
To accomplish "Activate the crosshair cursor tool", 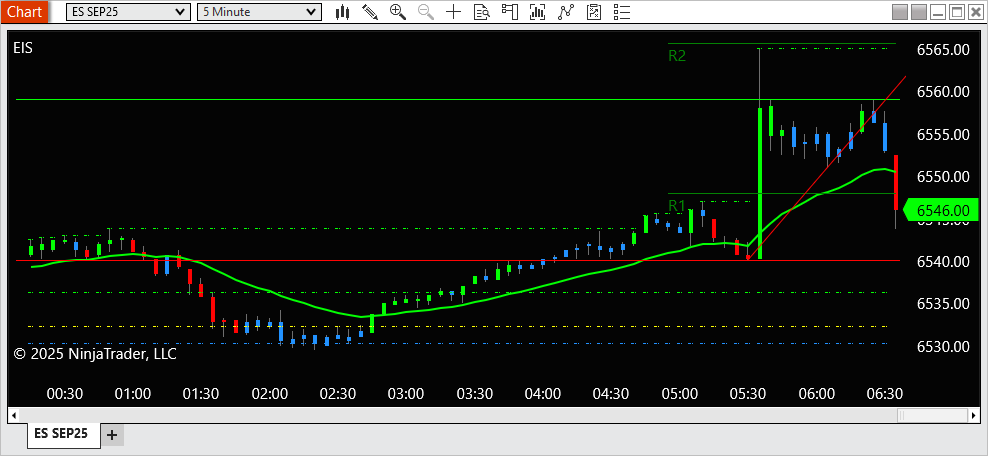I will coord(453,11).
